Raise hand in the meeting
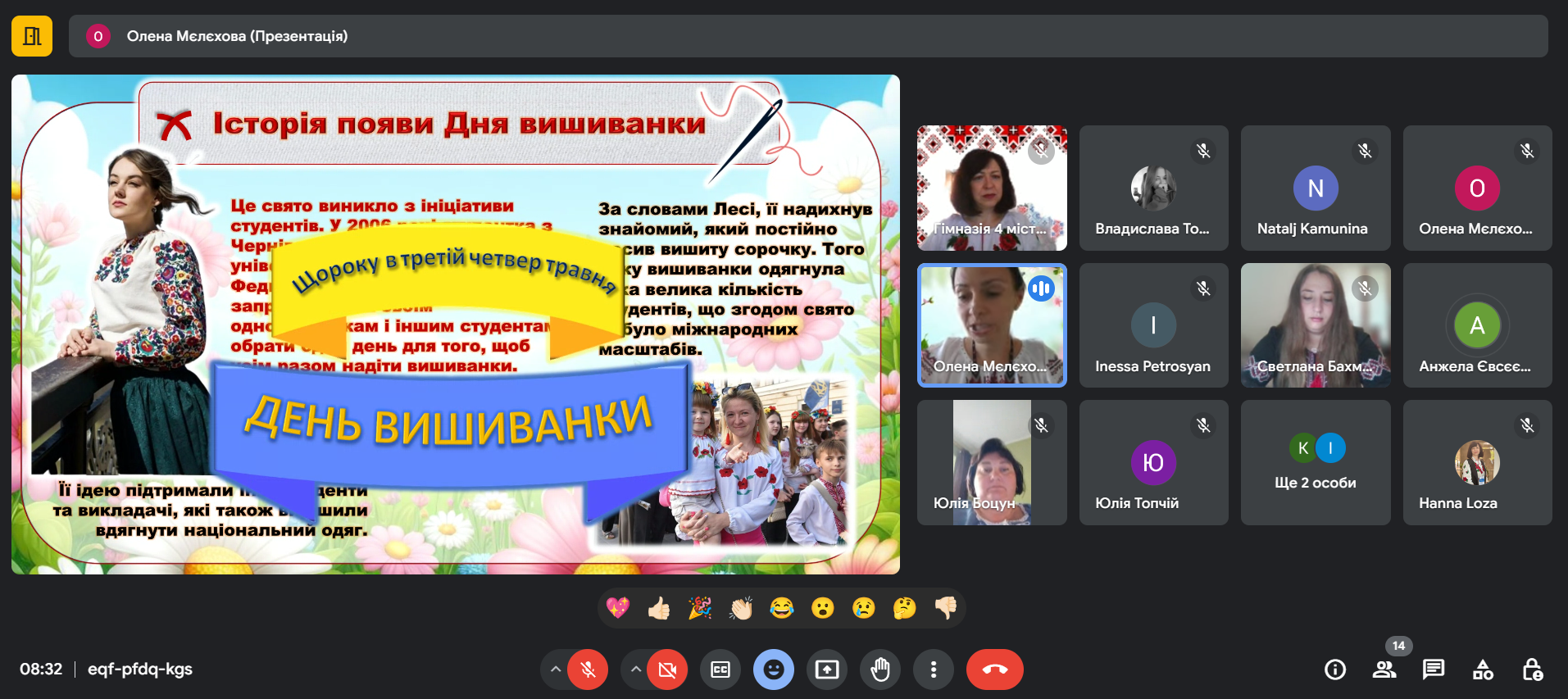Viewport: 1568px width, 699px height. click(879, 669)
